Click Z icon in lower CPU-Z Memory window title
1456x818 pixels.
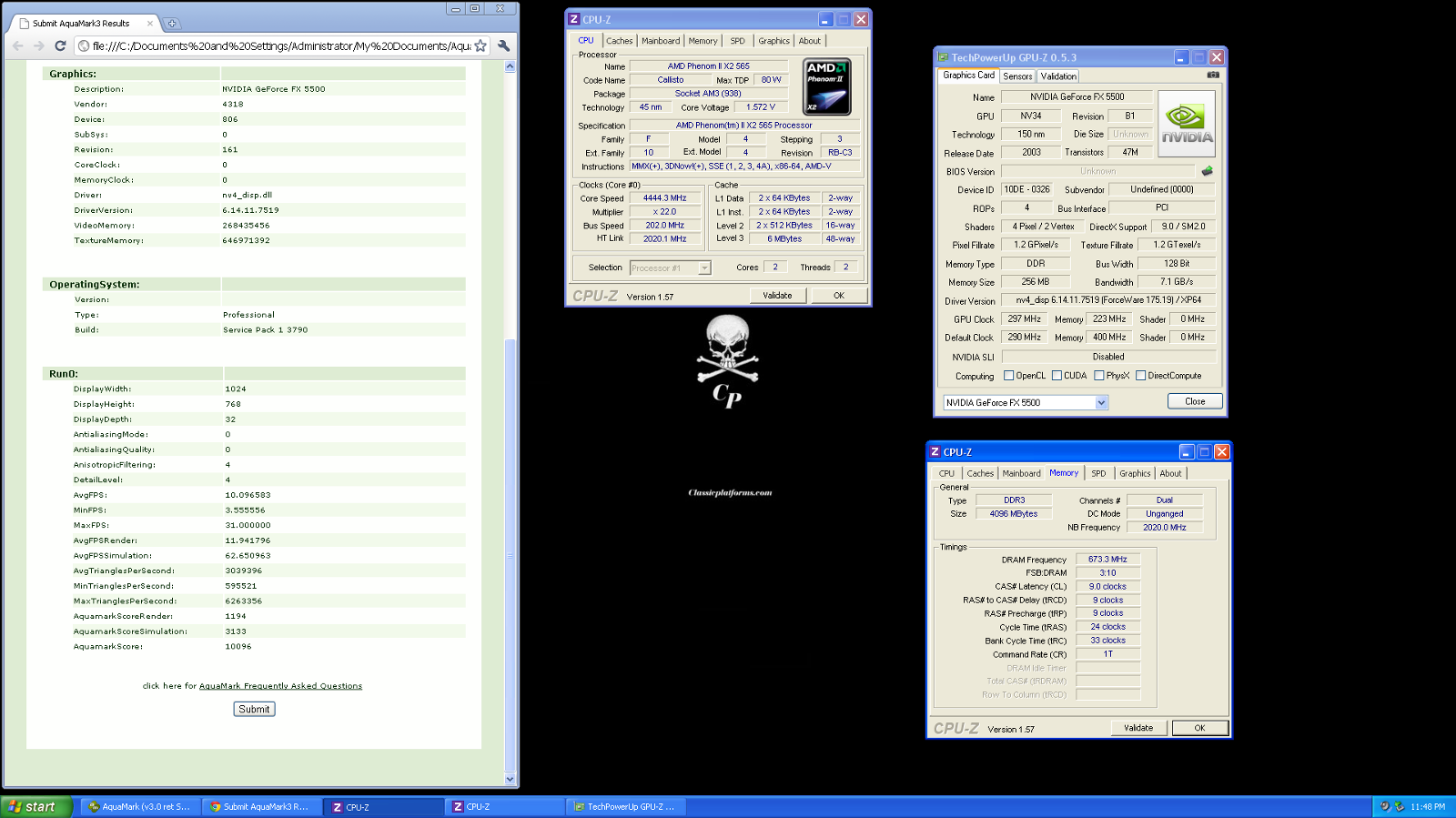pyautogui.click(x=935, y=452)
